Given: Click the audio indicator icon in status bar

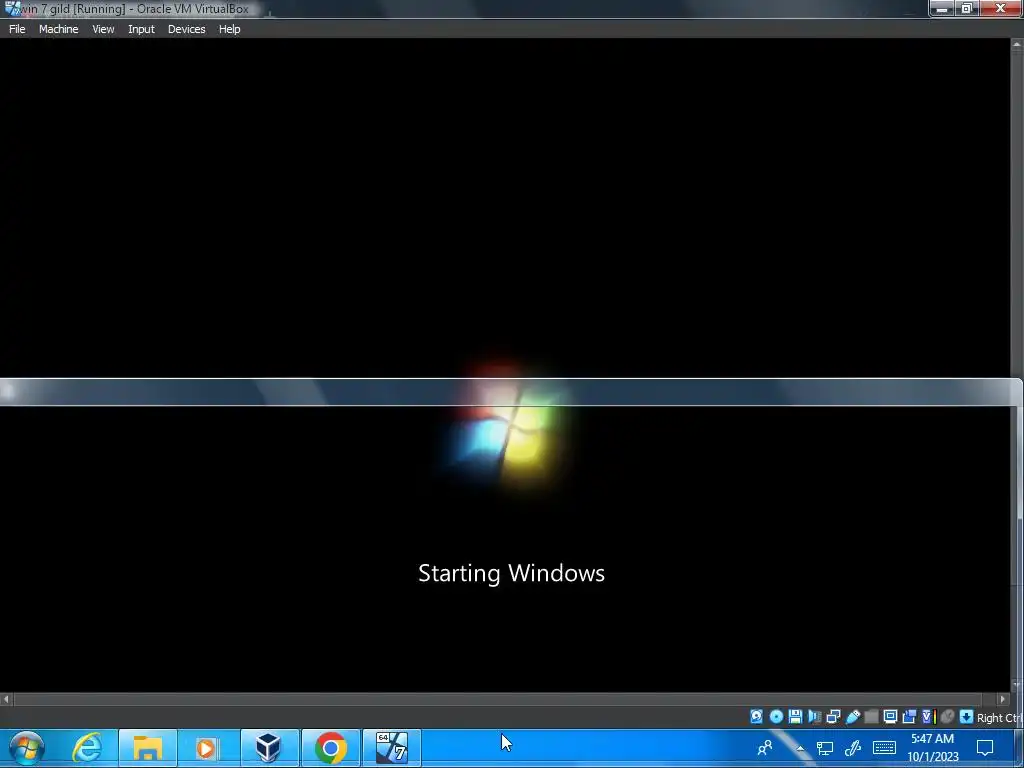Looking at the screenshot, I should [814, 716].
